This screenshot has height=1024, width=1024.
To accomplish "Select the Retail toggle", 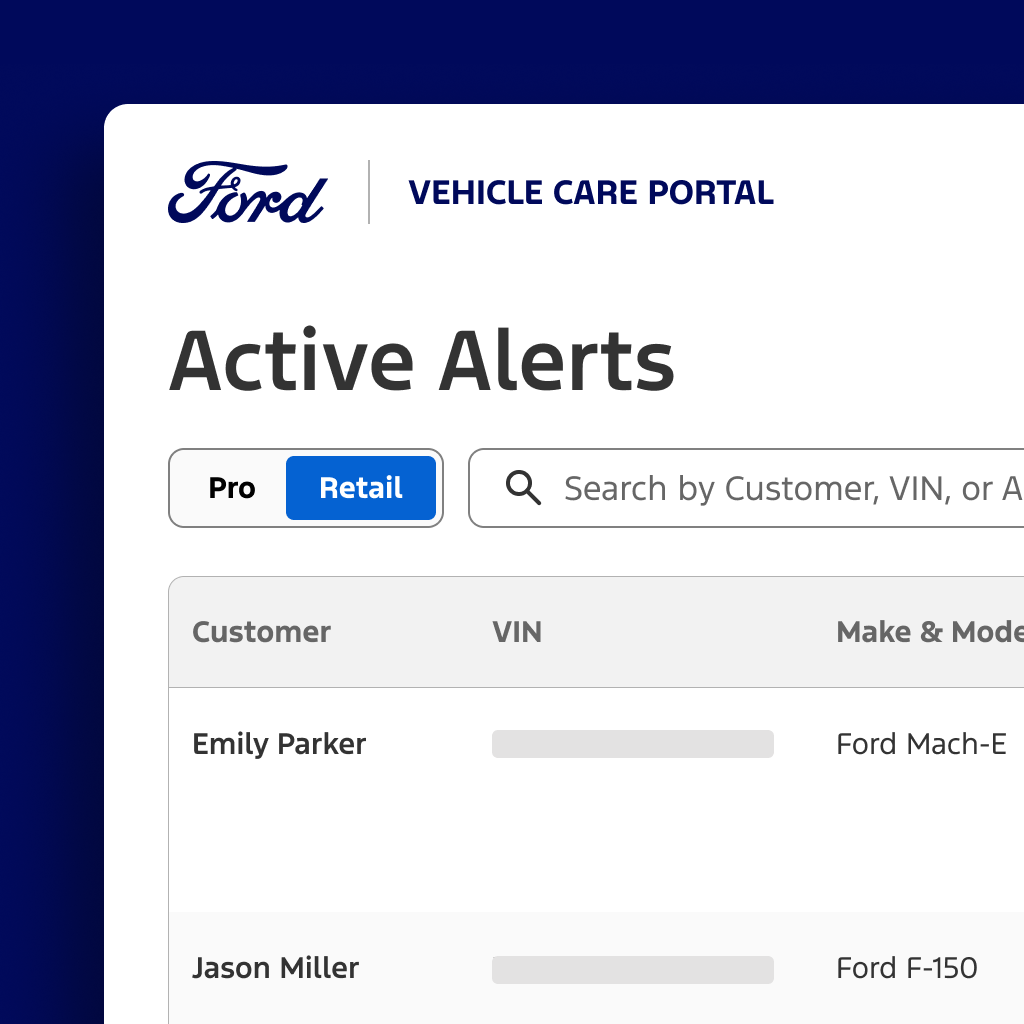I will [360, 488].
